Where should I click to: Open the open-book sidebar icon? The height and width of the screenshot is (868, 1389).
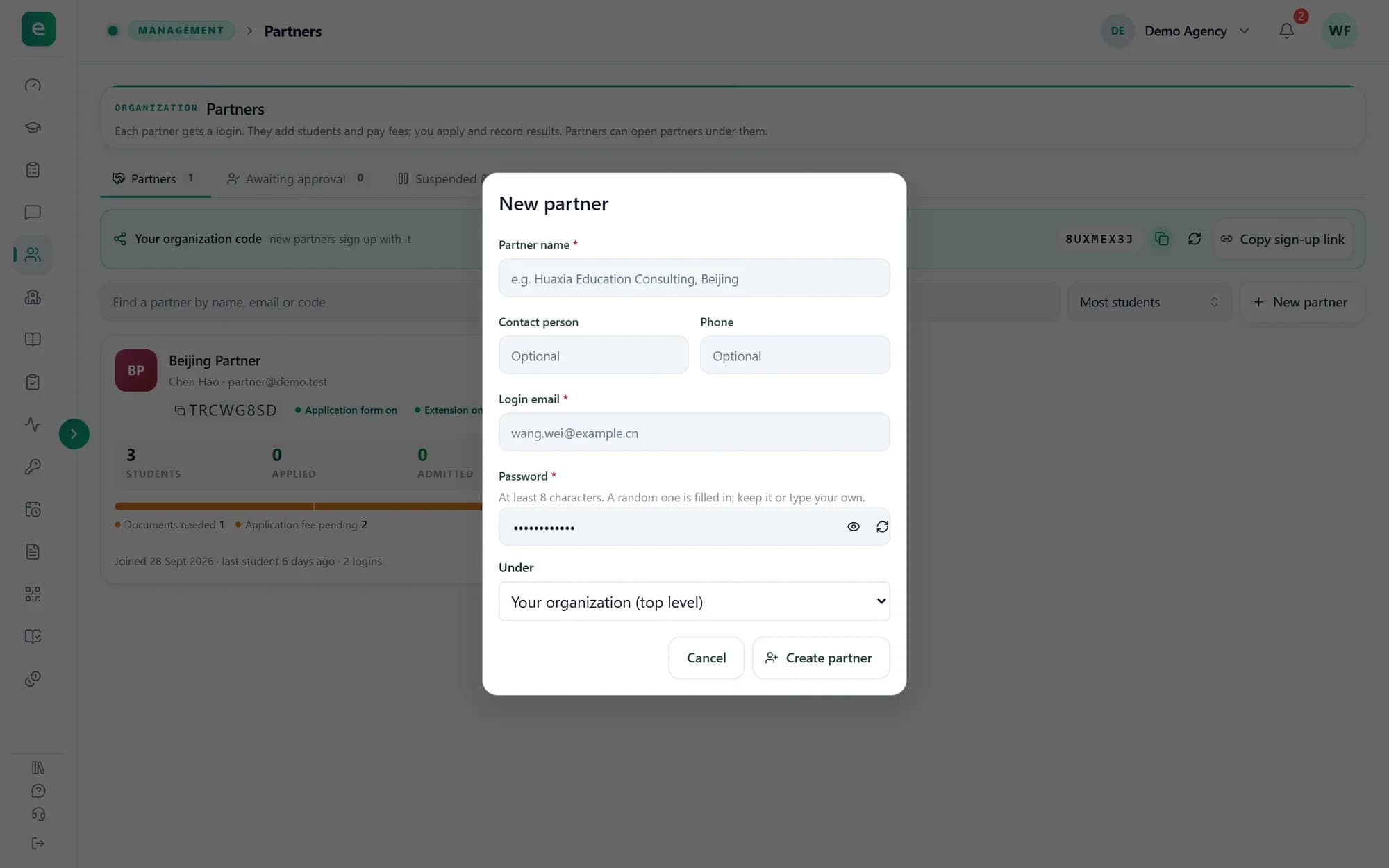[x=33, y=340]
